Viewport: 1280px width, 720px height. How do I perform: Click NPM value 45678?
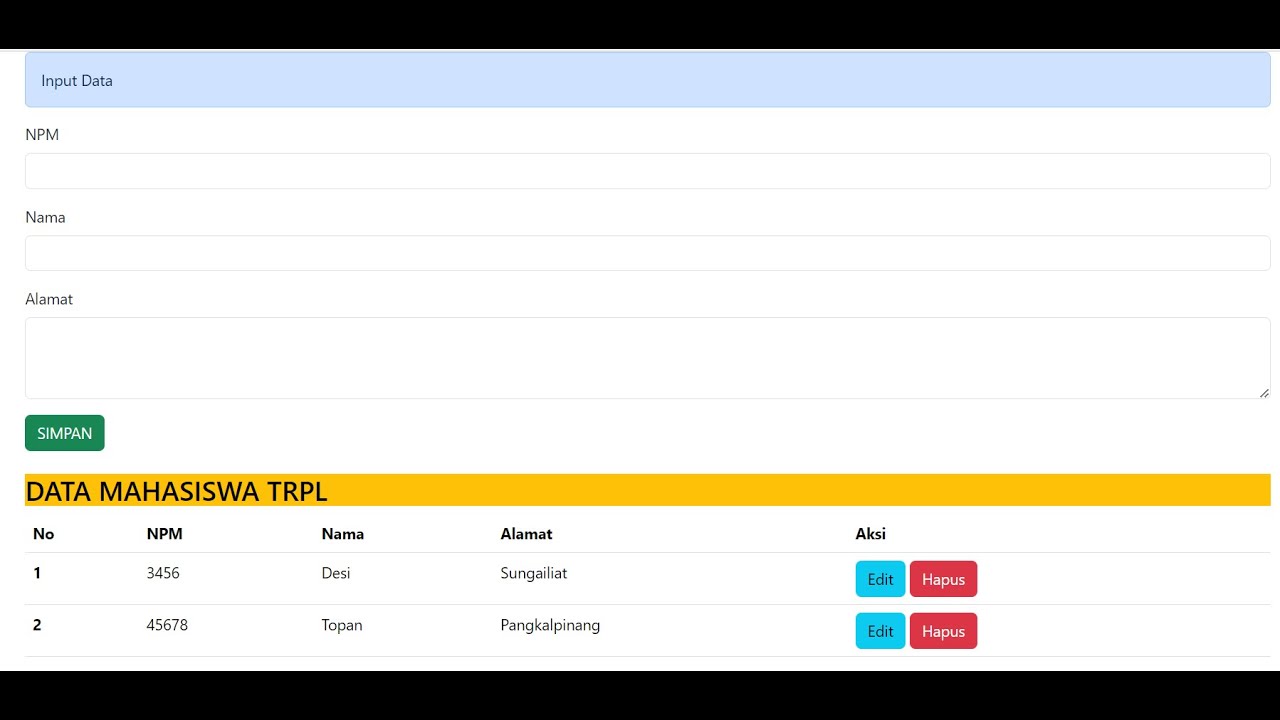click(167, 625)
